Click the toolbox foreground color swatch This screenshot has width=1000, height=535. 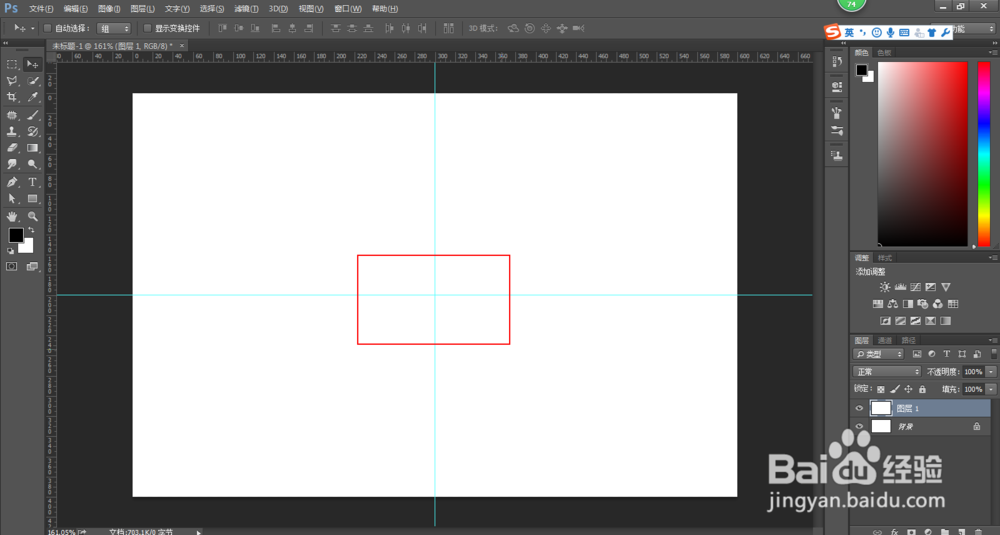pyautogui.click(x=16, y=235)
